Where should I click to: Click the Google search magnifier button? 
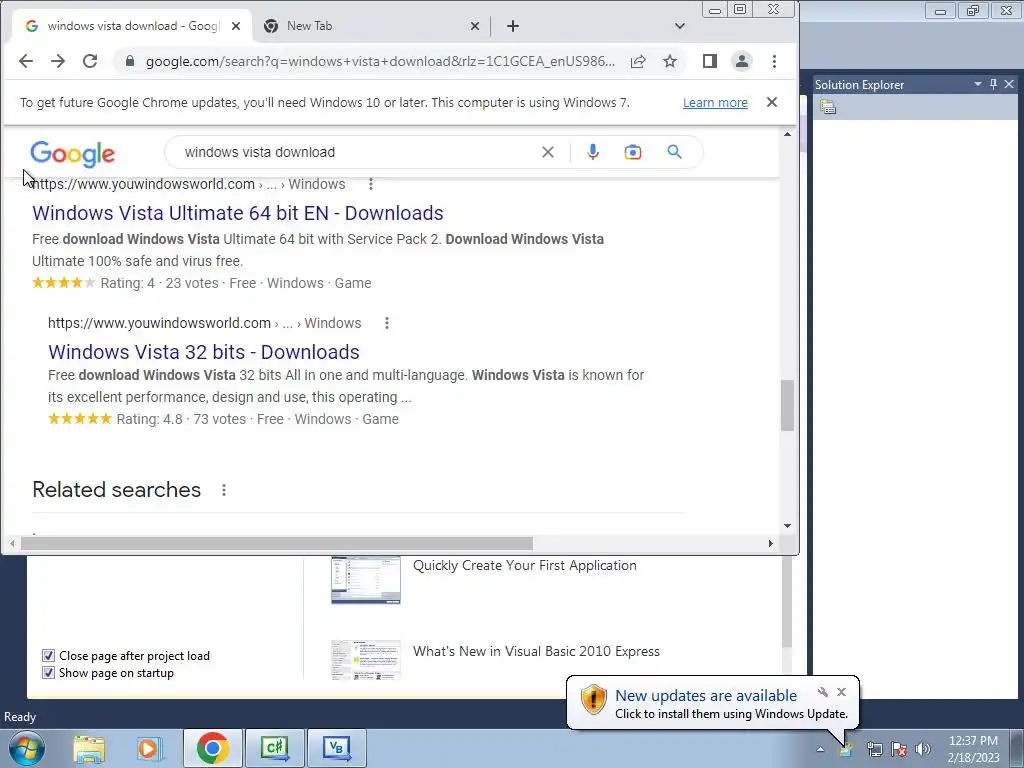tap(675, 152)
